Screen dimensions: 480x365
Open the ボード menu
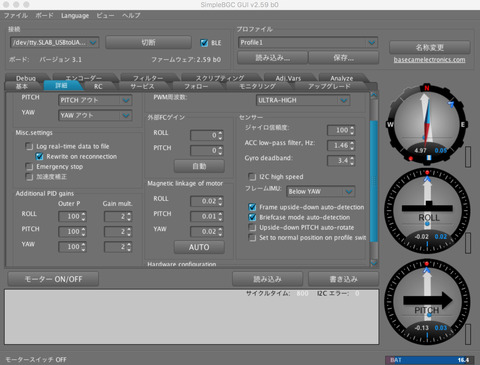44,16
